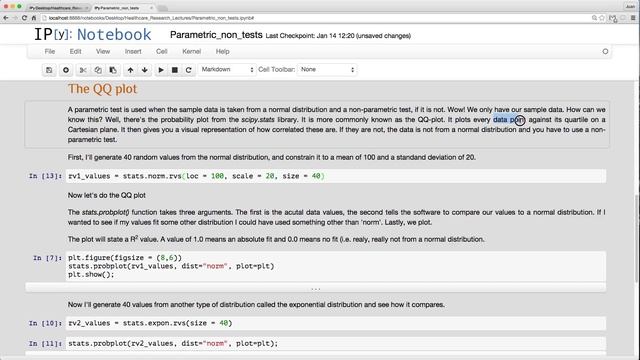Cut the selected cell with the scissors icon
The image size is (640, 360).
[83, 70]
